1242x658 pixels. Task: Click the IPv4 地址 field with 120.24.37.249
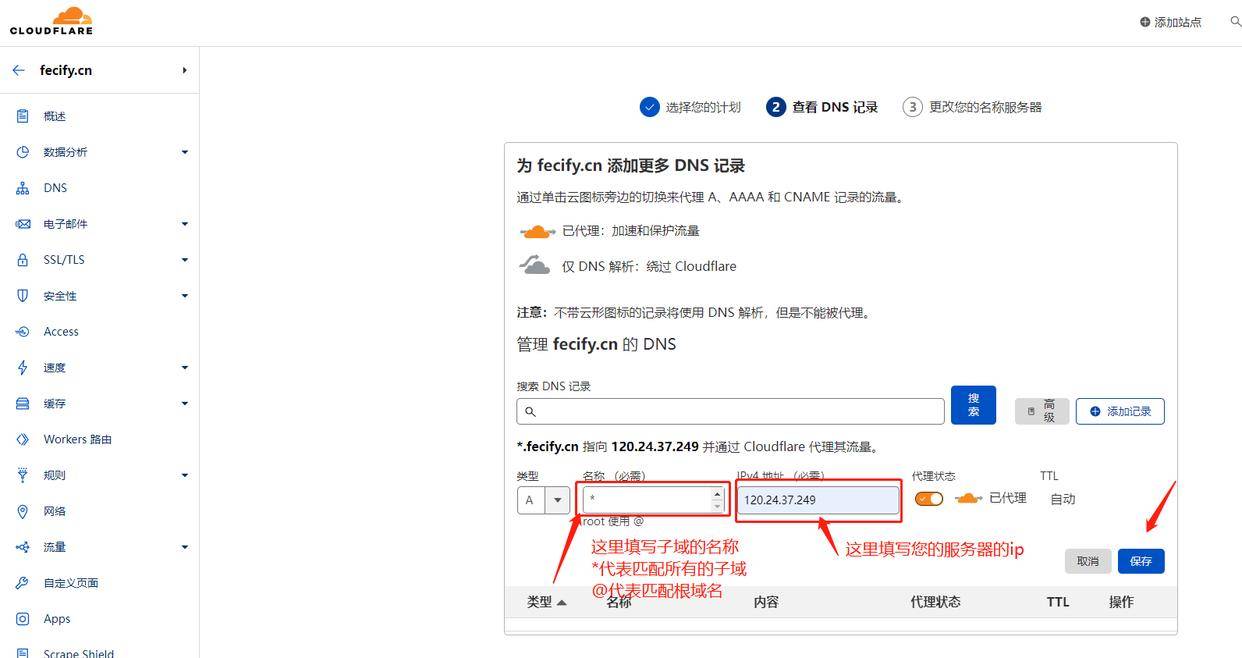click(x=818, y=500)
